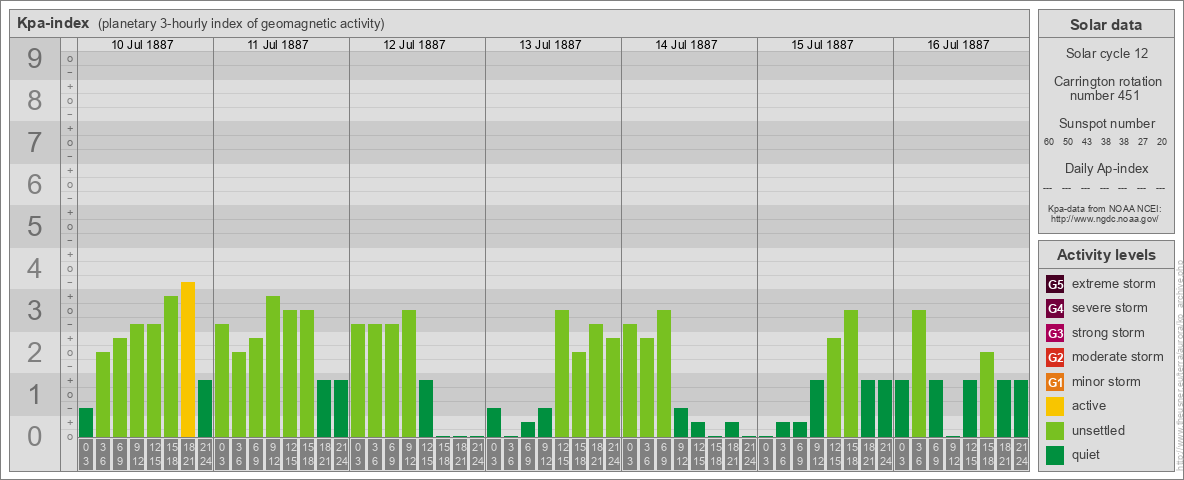The image size is (1184, 480).
Task: Select the 10 Jul 1887 date header
Action: (x=143, y=45)
